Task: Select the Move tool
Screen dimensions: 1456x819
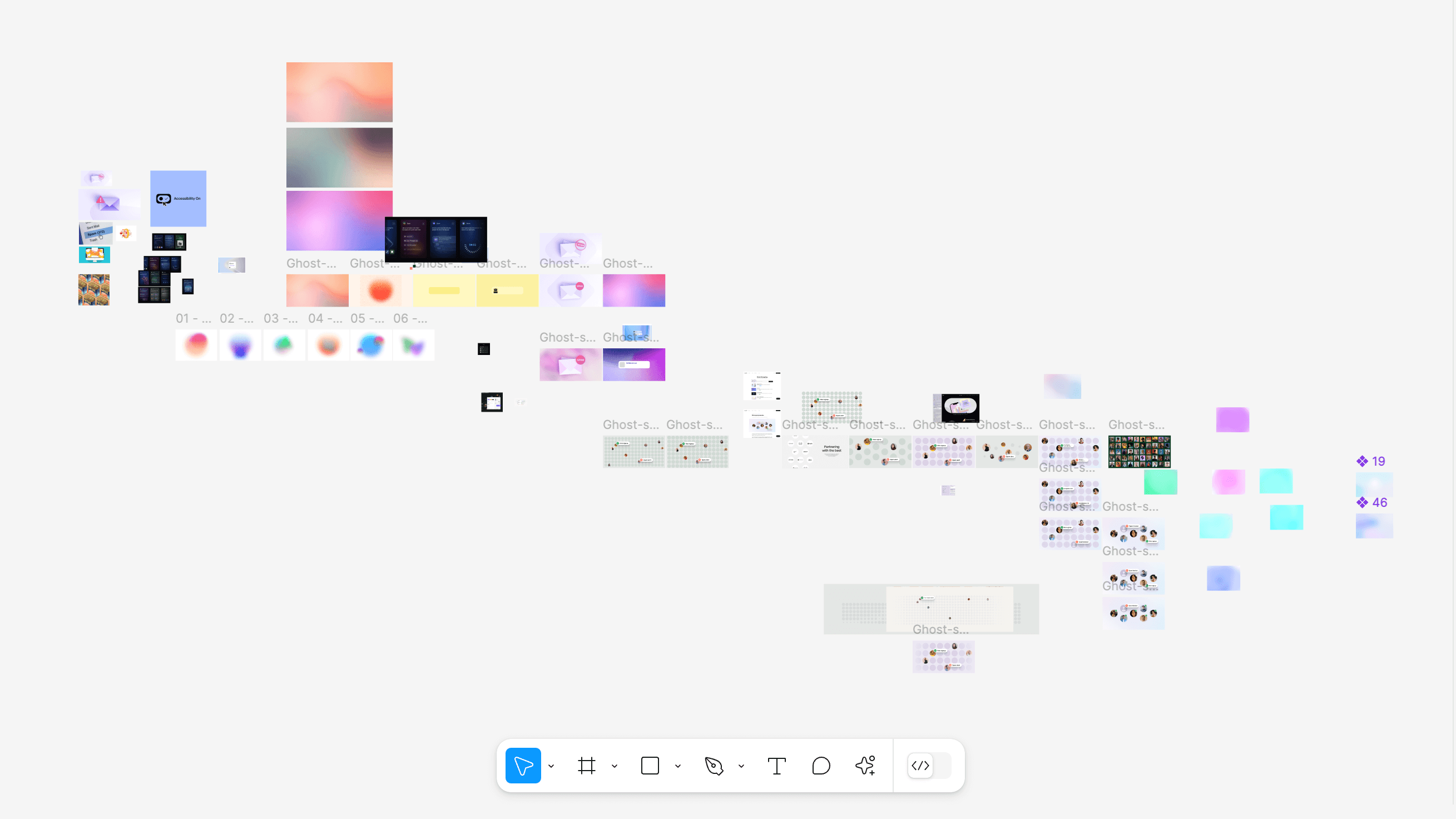Action: [x=522, y=766]
